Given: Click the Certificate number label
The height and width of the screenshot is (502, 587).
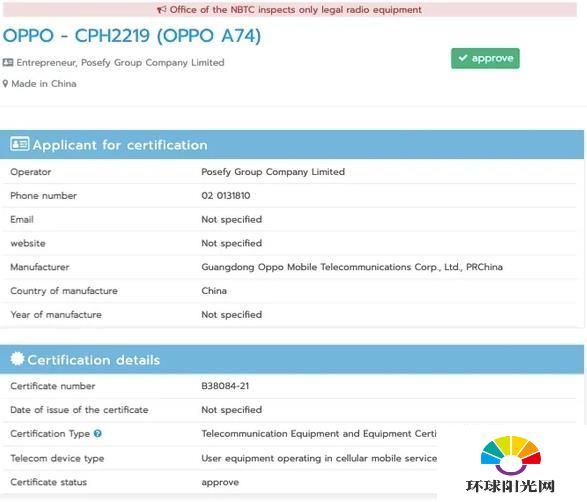Looking at the screenshot, I should [53, 386].
